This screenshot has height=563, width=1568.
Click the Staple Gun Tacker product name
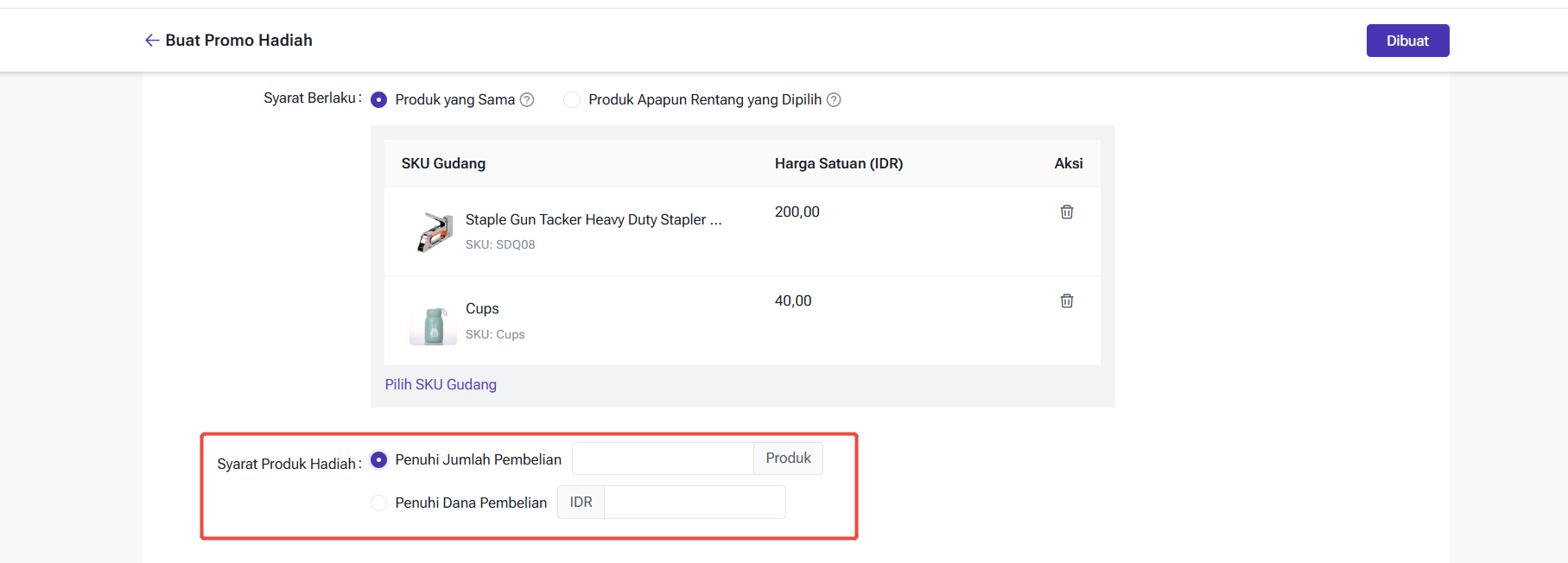[594, 220]
